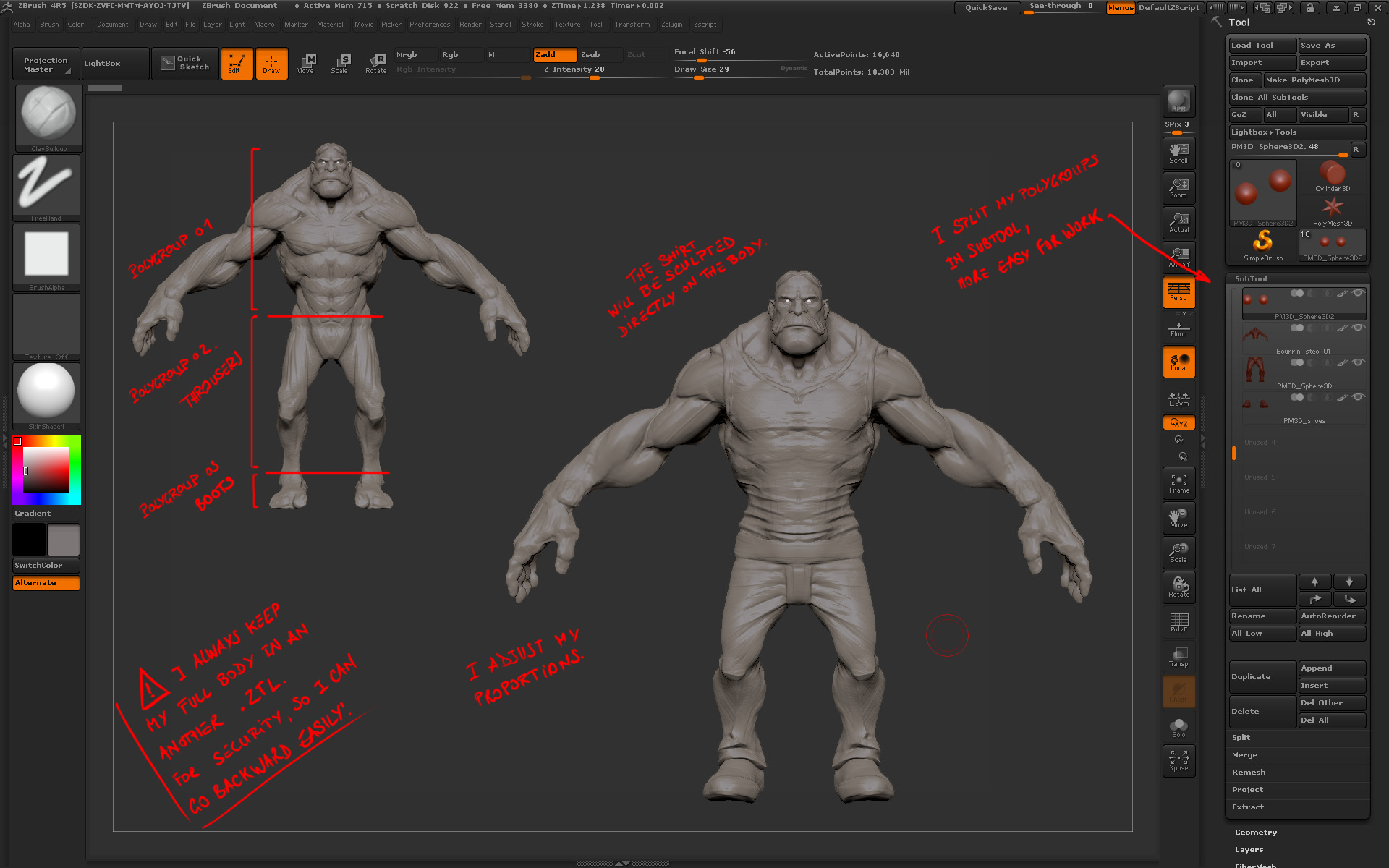This screenshot has height=868, width=1389.
Task: Open Quick Sketch
Action: pyautogui.click(x=185, y=64)
